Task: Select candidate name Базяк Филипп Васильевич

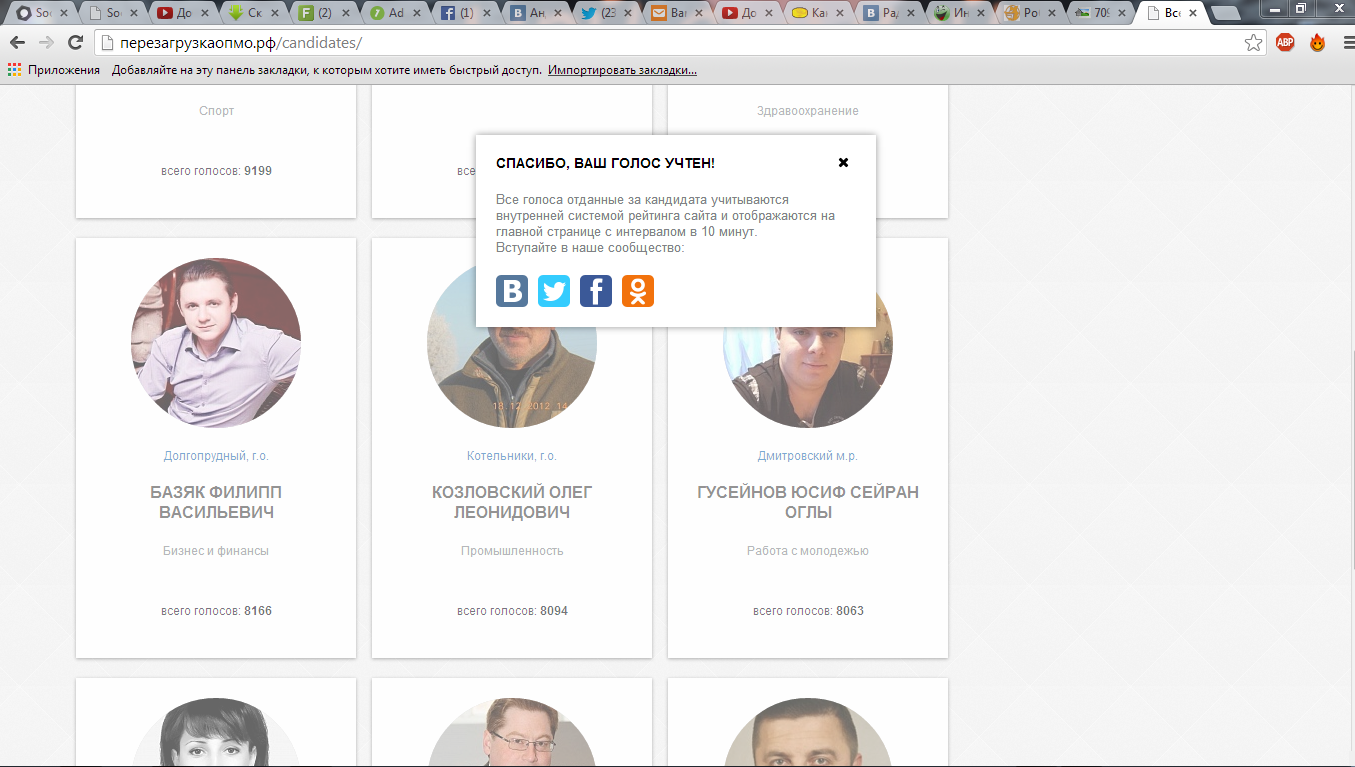Action: (x=216, y=502)
